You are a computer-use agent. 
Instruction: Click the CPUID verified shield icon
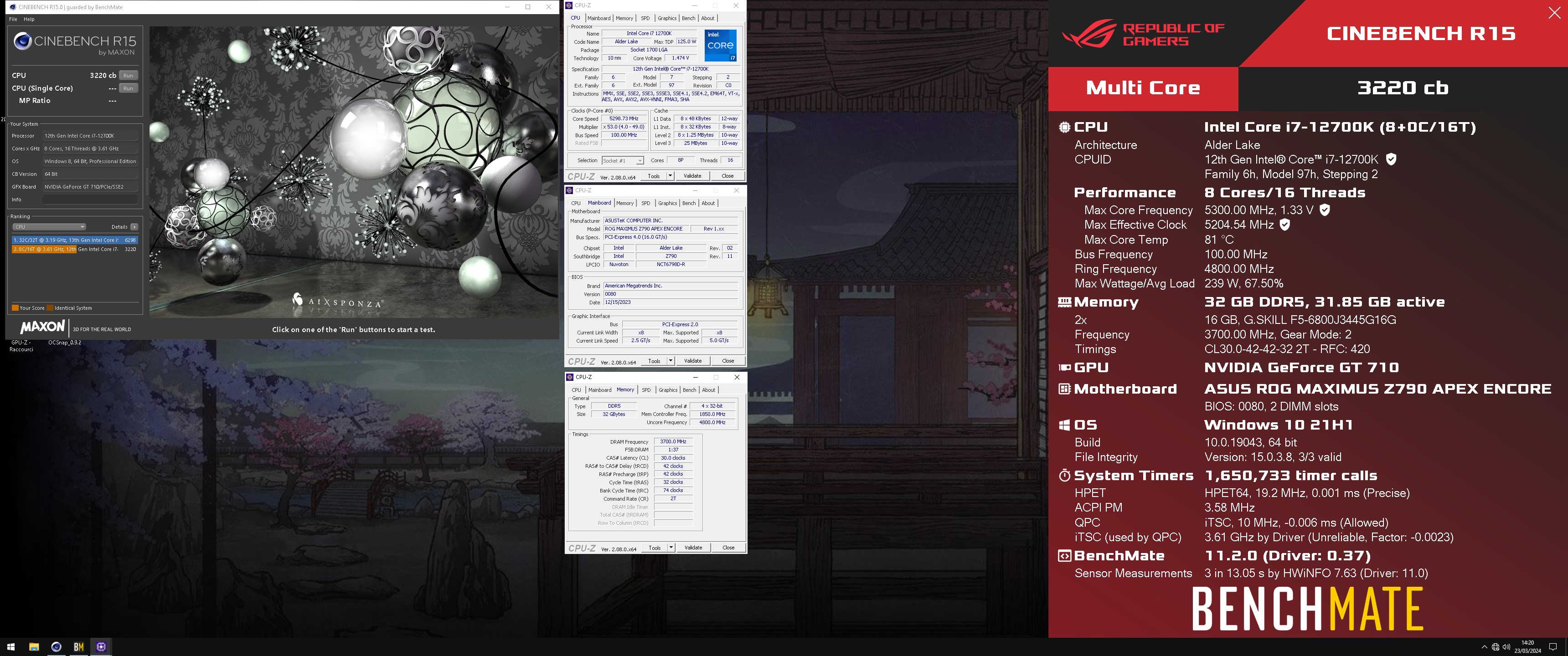[x=1391, y=159]
